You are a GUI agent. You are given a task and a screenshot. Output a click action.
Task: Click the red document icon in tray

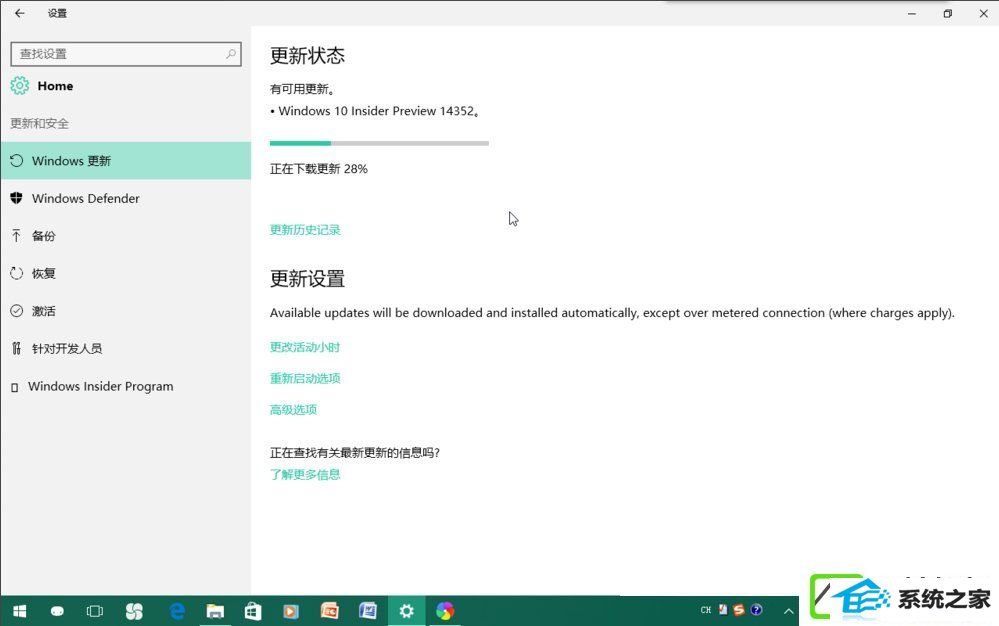point(723,610)
